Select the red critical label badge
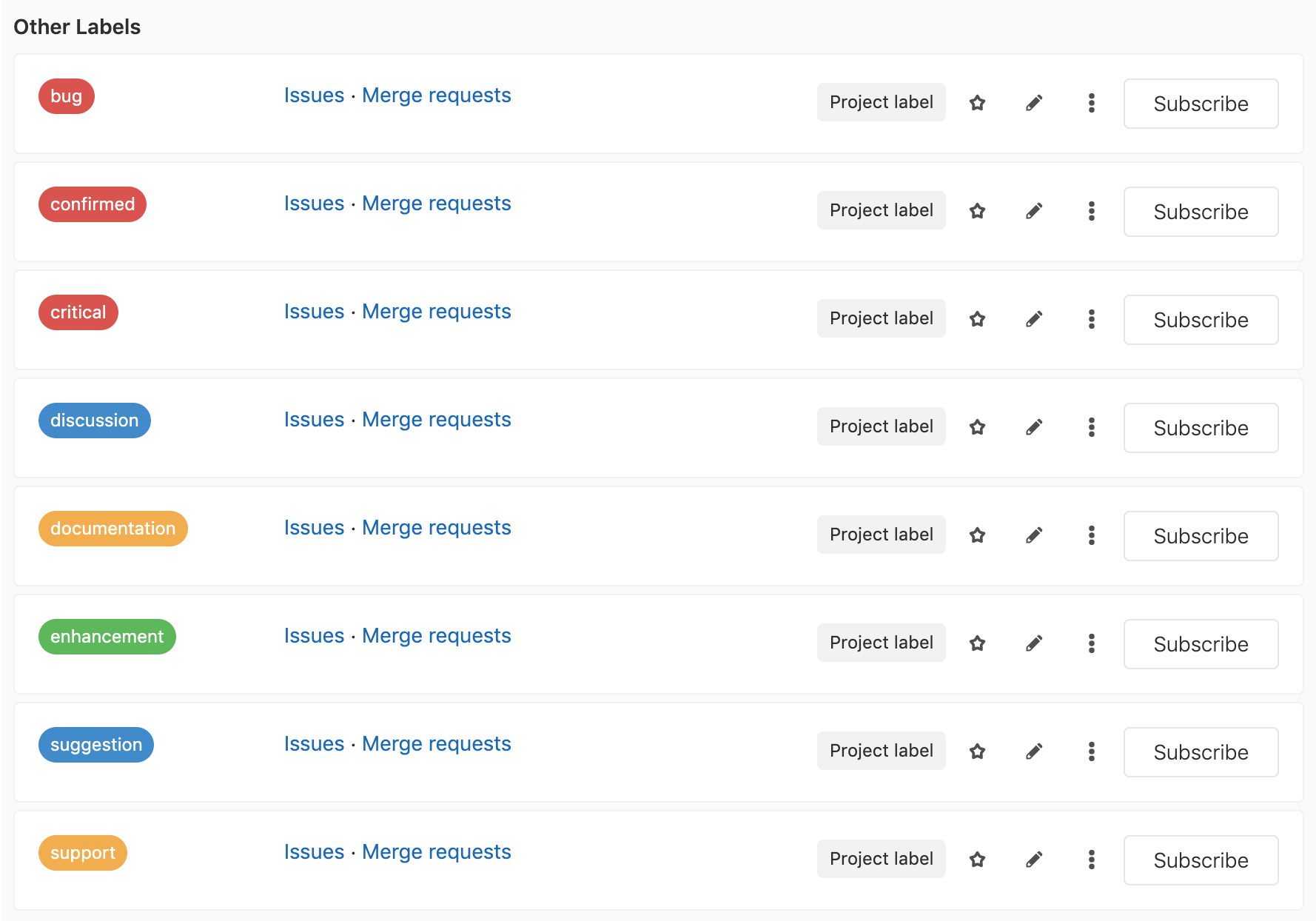This screenshot has width=1316, height=921. click(78, 312)
